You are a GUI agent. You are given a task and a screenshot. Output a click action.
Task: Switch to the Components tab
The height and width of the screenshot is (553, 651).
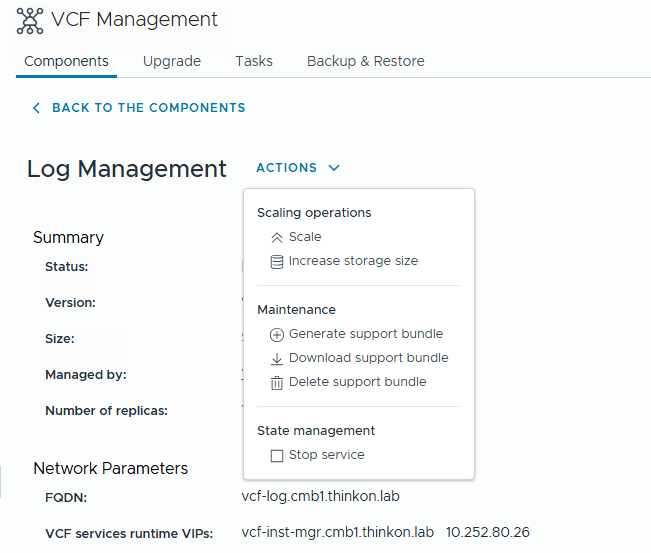tap(66, 61)
